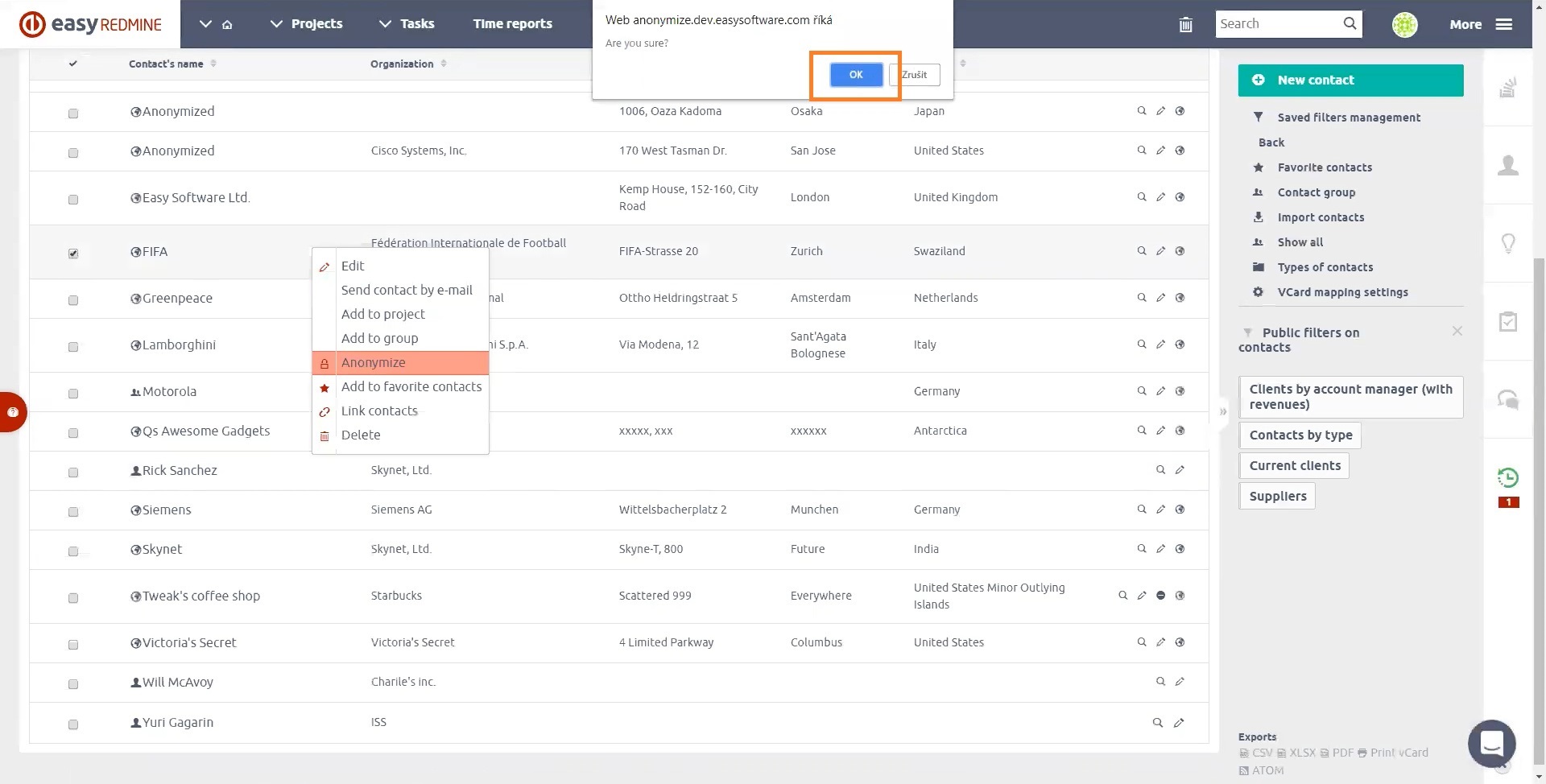
Task: Apply the Suppliers filter
Action: click(x=1278, y=497)
